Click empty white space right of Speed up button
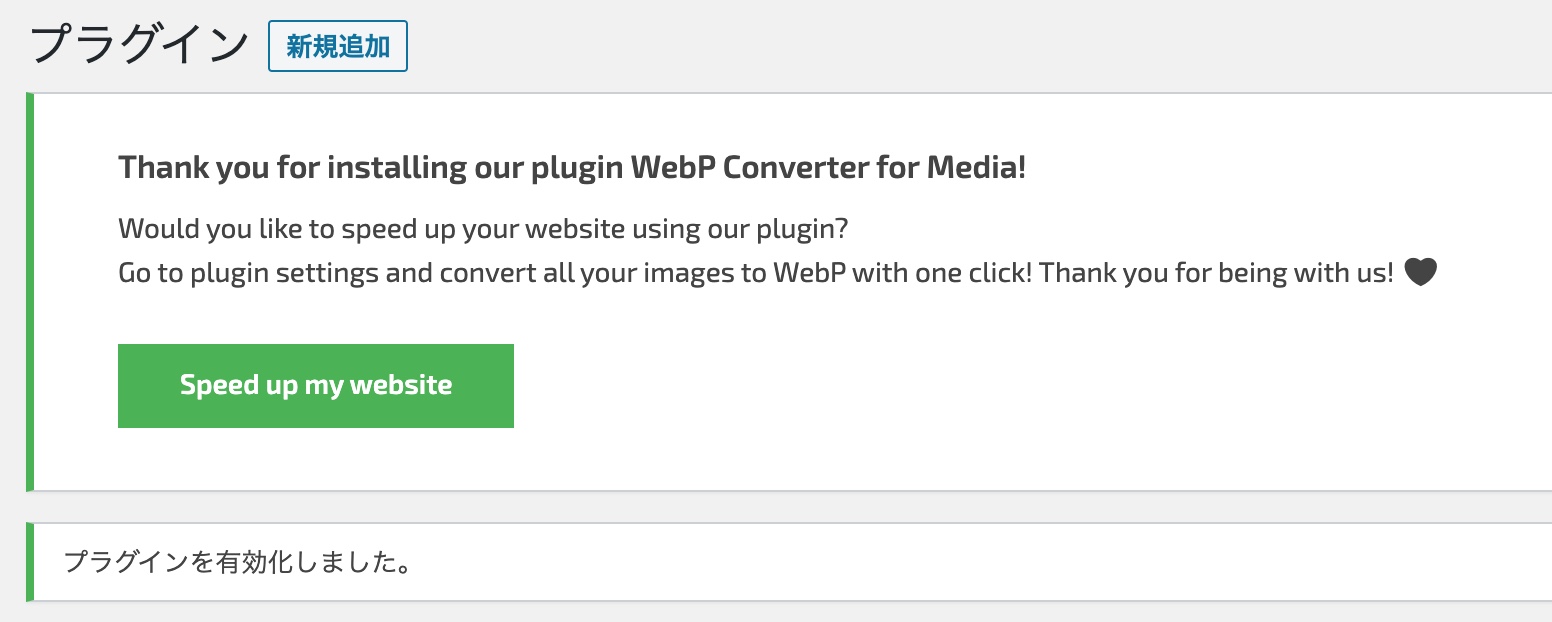The image size is (1552, 622). [900, 386]
